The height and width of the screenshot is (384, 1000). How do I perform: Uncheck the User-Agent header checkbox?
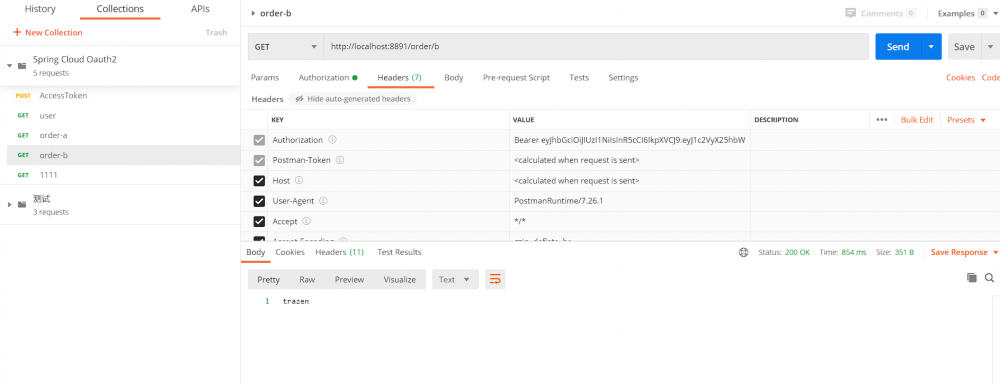click(259, 202)
